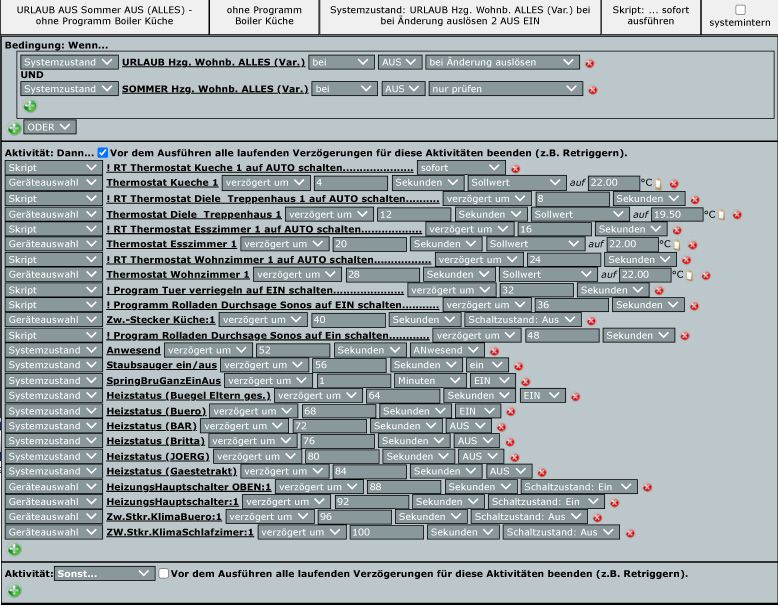Image resolution: width=778 pixels, height=607 pixels.
Task: Open the Sollwert dropdown for Thermostat Esszimmer 1
Action: tap(534, 244)
